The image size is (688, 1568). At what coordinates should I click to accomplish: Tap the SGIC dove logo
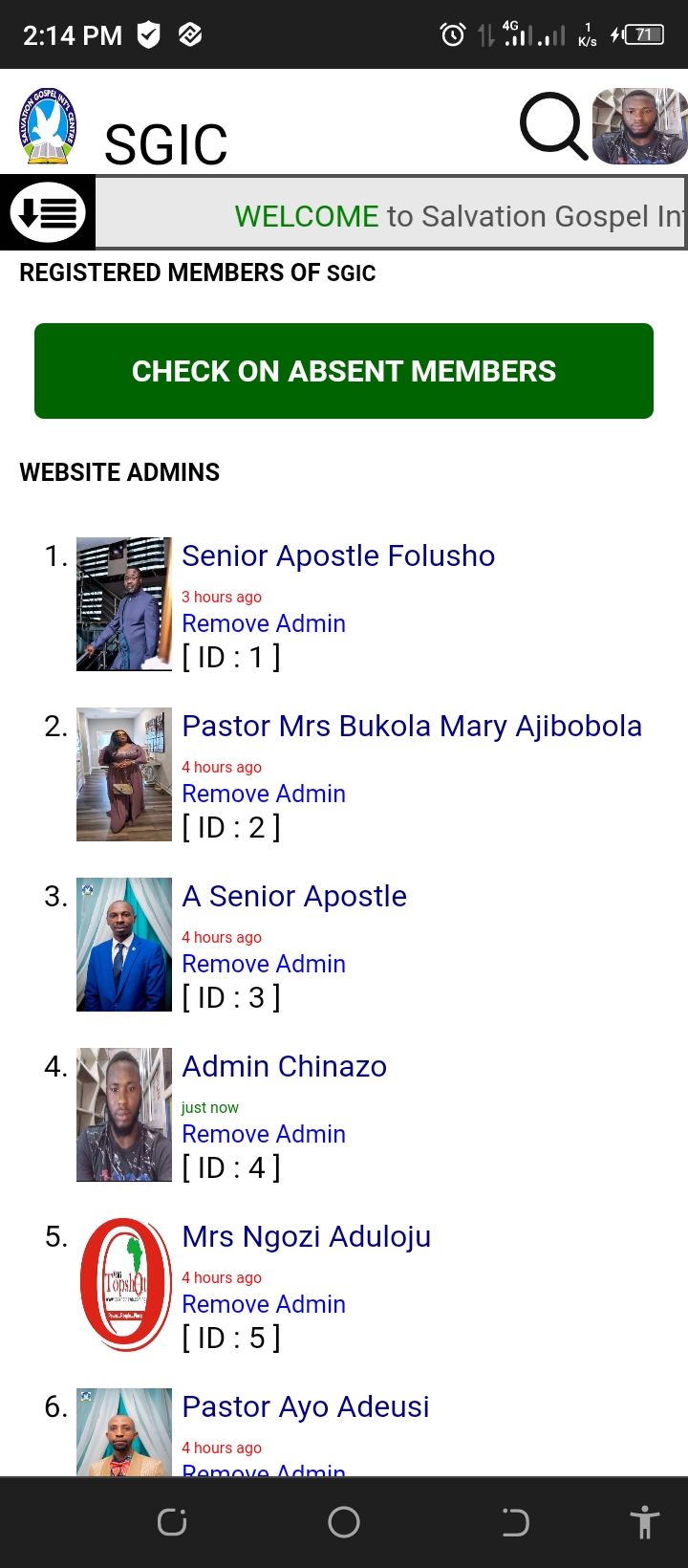coord(48,126)
